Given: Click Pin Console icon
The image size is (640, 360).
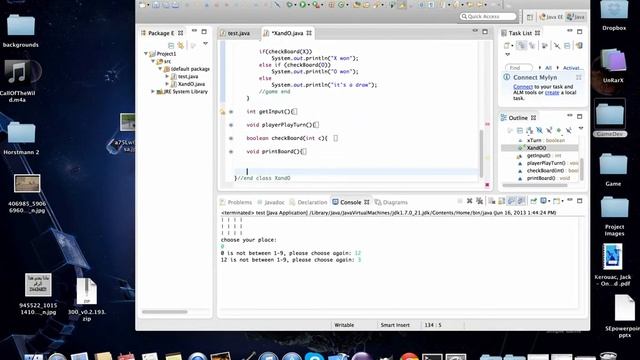Looking at the screenshot, I should click(x=533, y=201).
